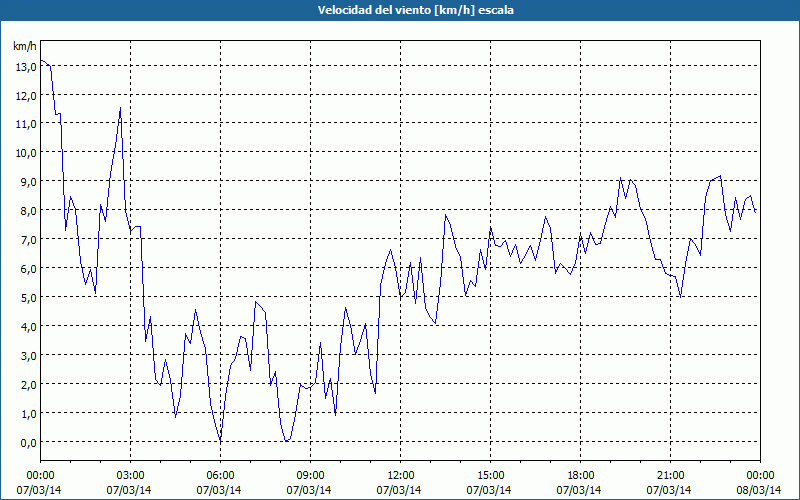Screen dimensions: 800x500
Task: Select the 06:00 time label
Action: (220, 476)
